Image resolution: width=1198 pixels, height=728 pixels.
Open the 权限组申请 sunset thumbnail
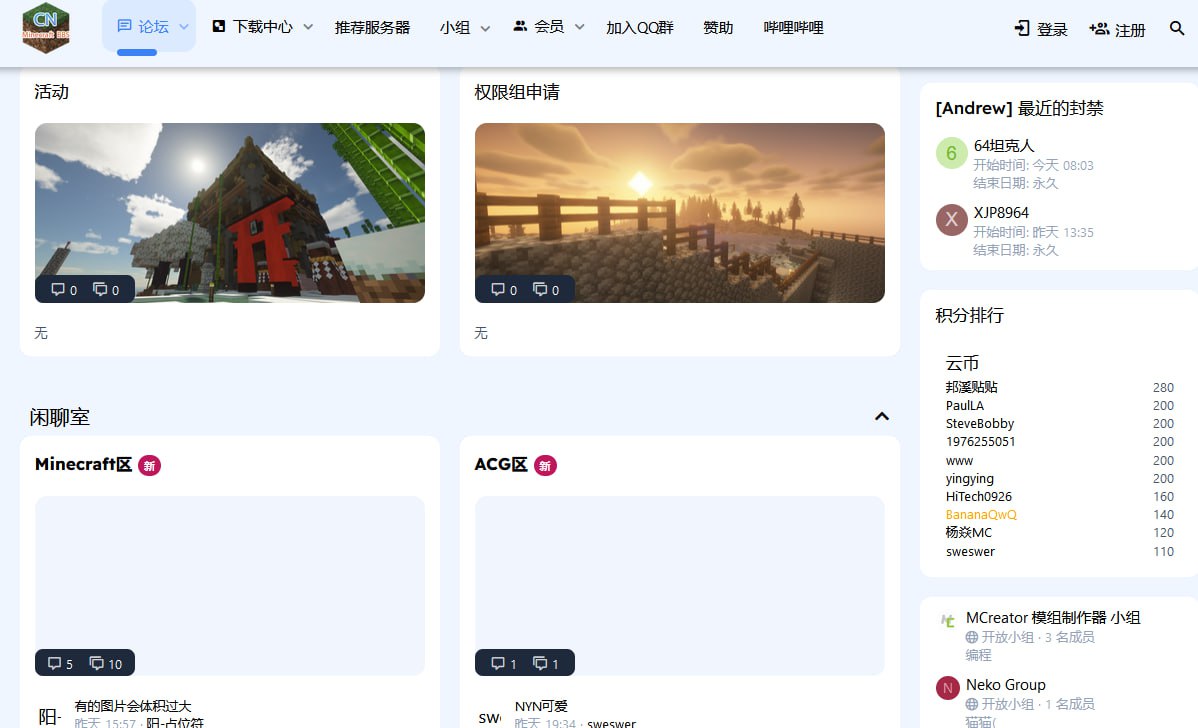[x=680, y=213]
